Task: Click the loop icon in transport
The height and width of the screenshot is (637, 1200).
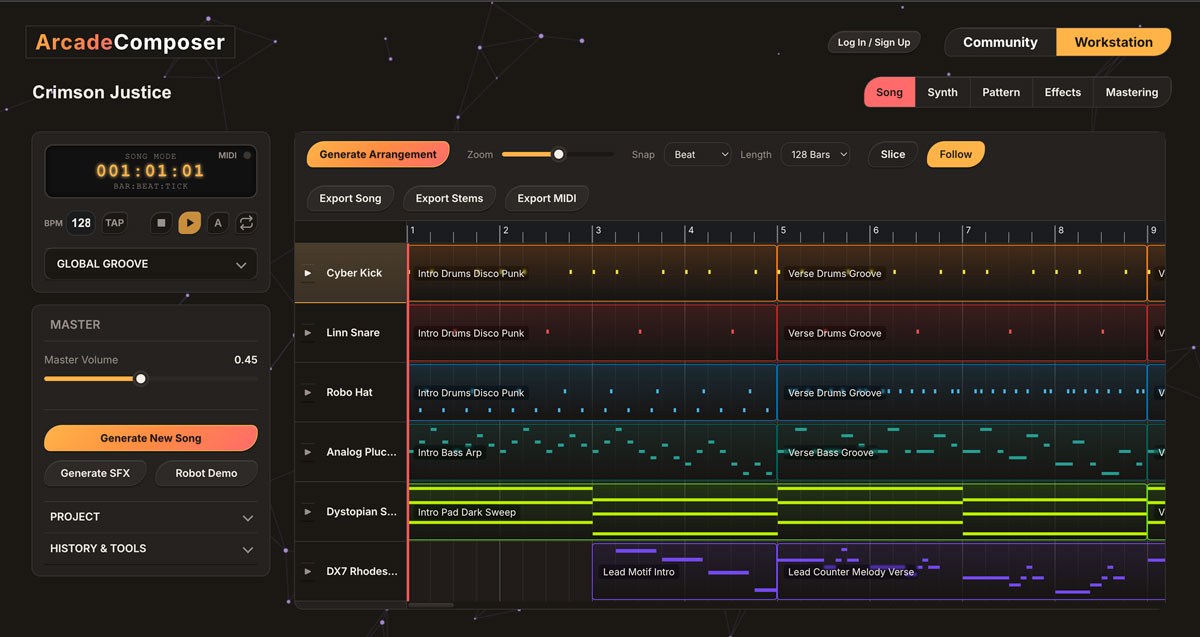Action: point(246,223)
